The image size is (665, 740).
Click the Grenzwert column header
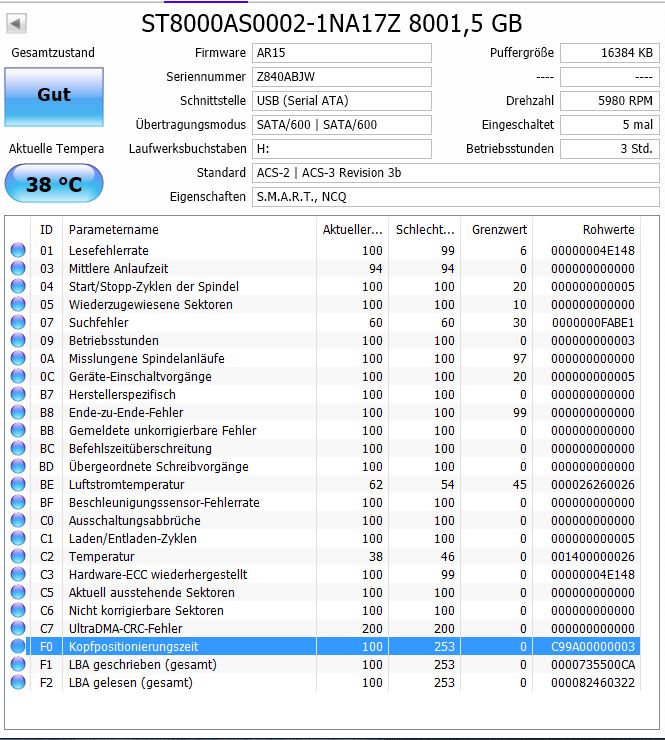pyautogui.click(x=497, y=230)
